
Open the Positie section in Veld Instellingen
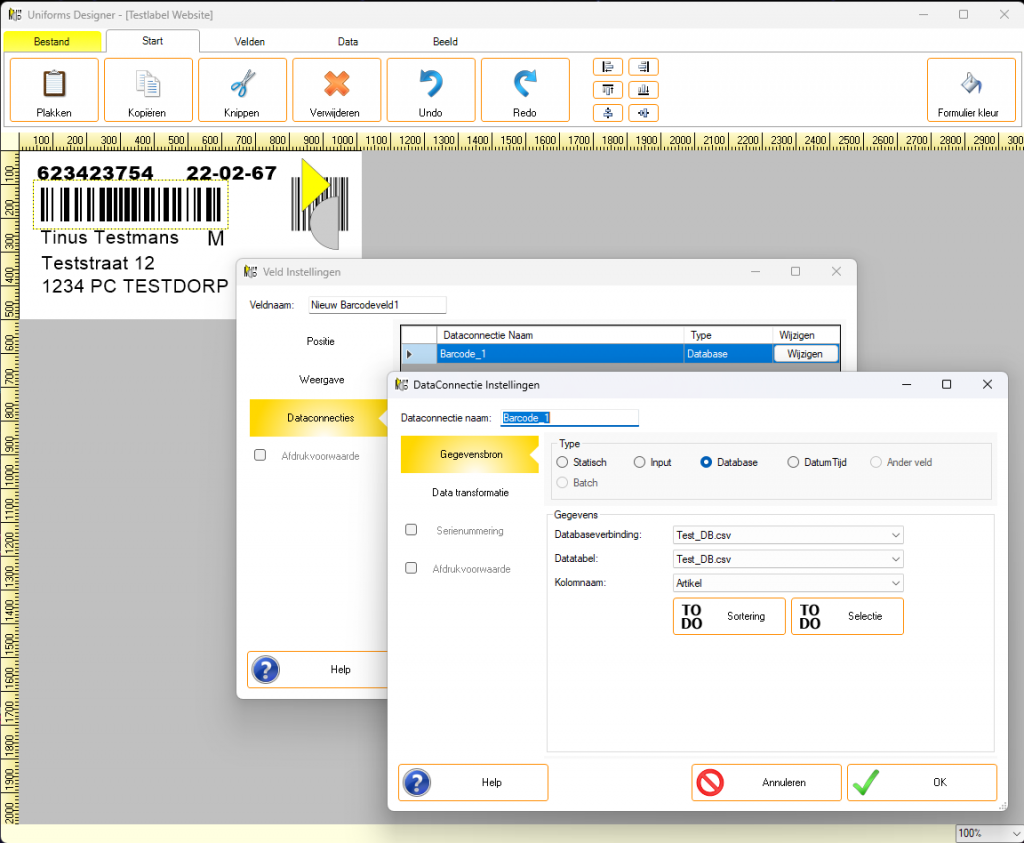320,342
